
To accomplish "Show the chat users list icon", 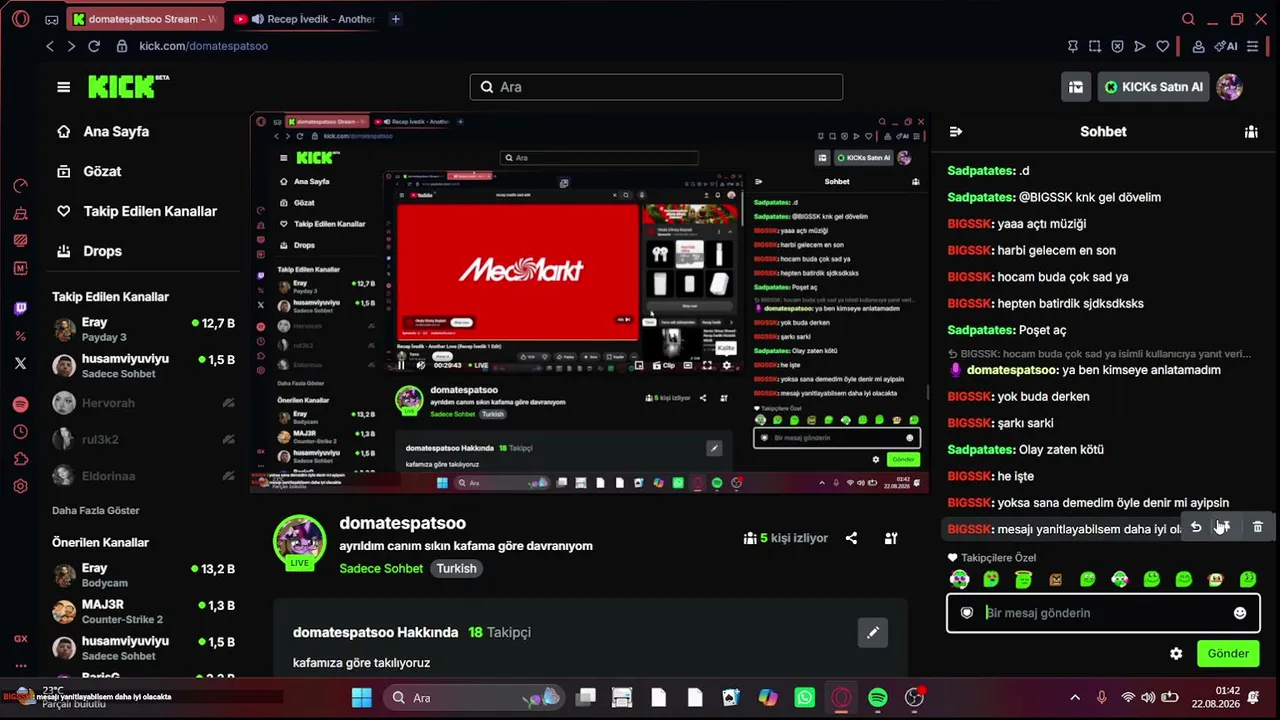I will pos(1251,131).
